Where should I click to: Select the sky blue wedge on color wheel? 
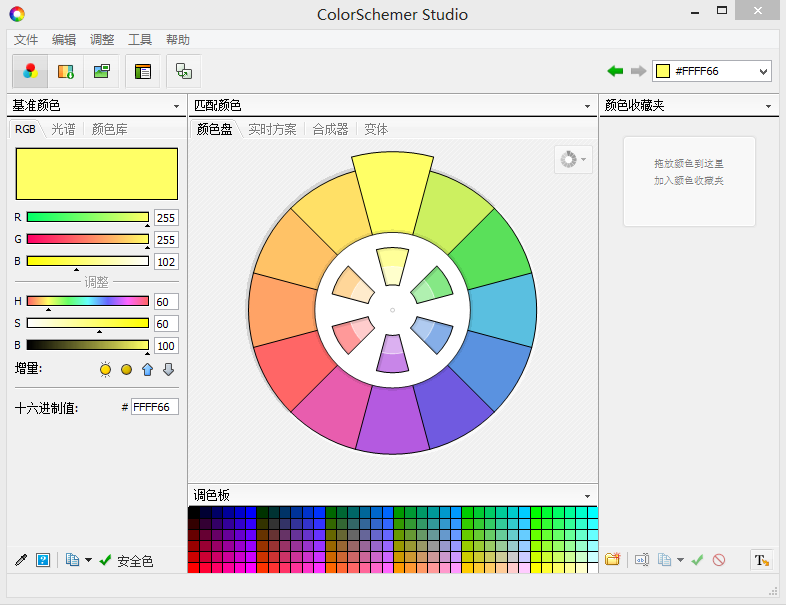click(x=504, y=310)
